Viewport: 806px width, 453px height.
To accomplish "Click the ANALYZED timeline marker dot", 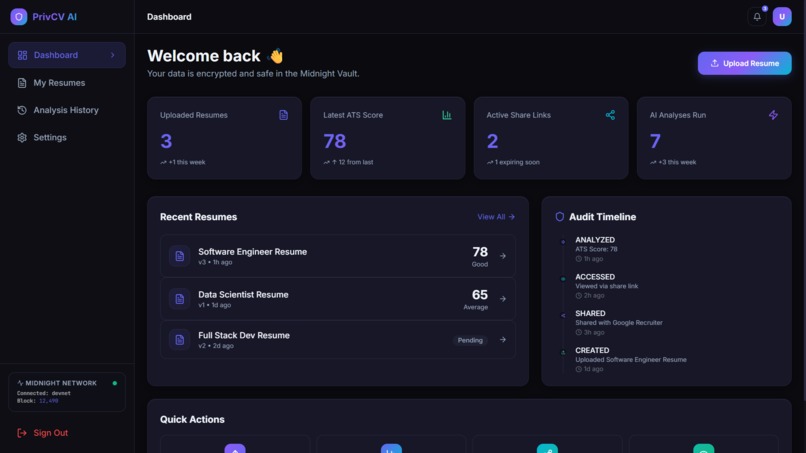I will 563,242.
